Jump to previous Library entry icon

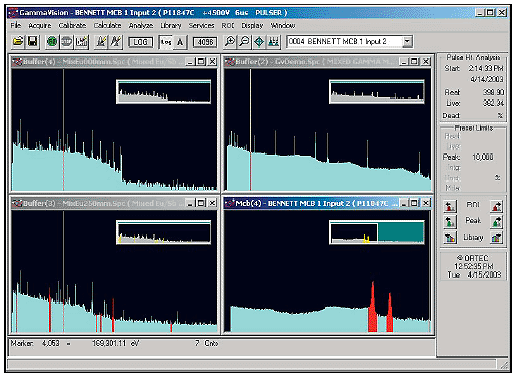pos(450,237)
